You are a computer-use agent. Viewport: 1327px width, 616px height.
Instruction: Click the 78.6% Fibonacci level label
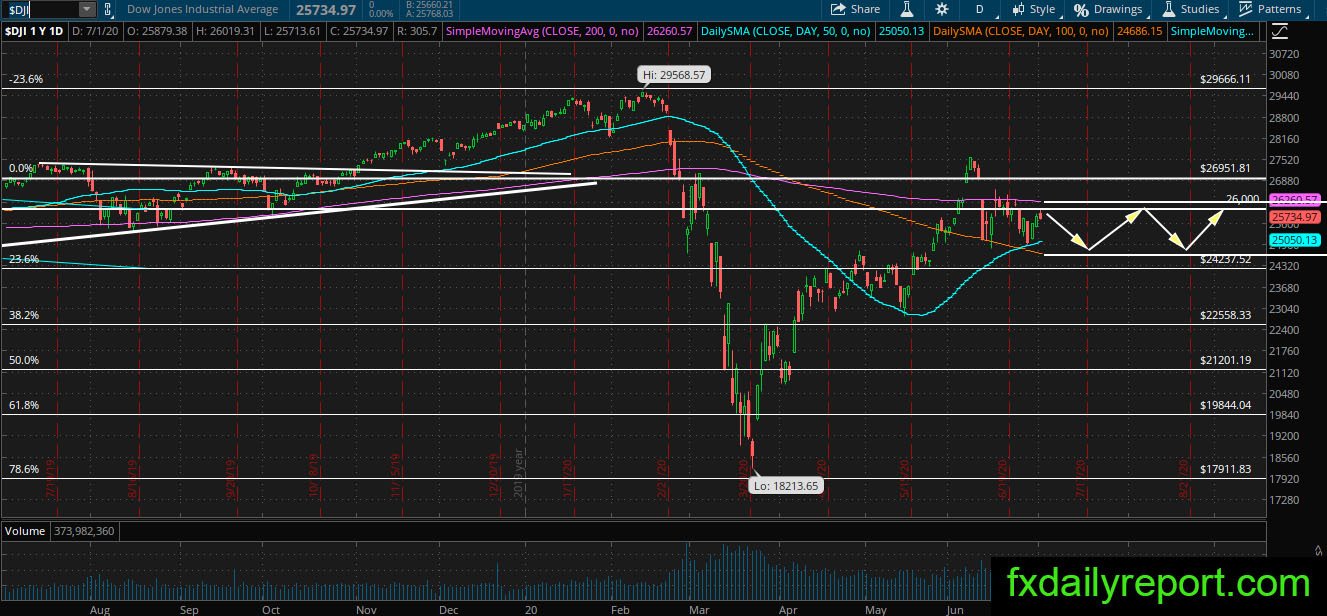tap(23, 469)
